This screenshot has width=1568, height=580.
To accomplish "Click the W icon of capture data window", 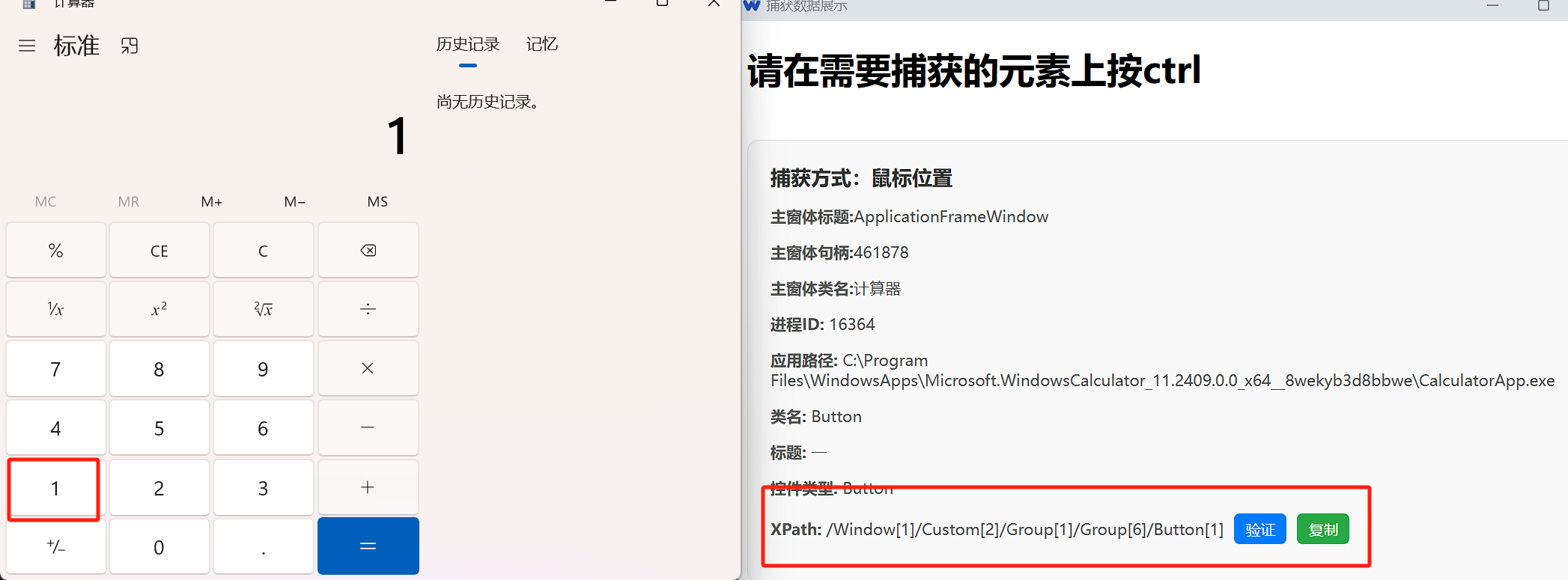I will [x=752, y=5].
